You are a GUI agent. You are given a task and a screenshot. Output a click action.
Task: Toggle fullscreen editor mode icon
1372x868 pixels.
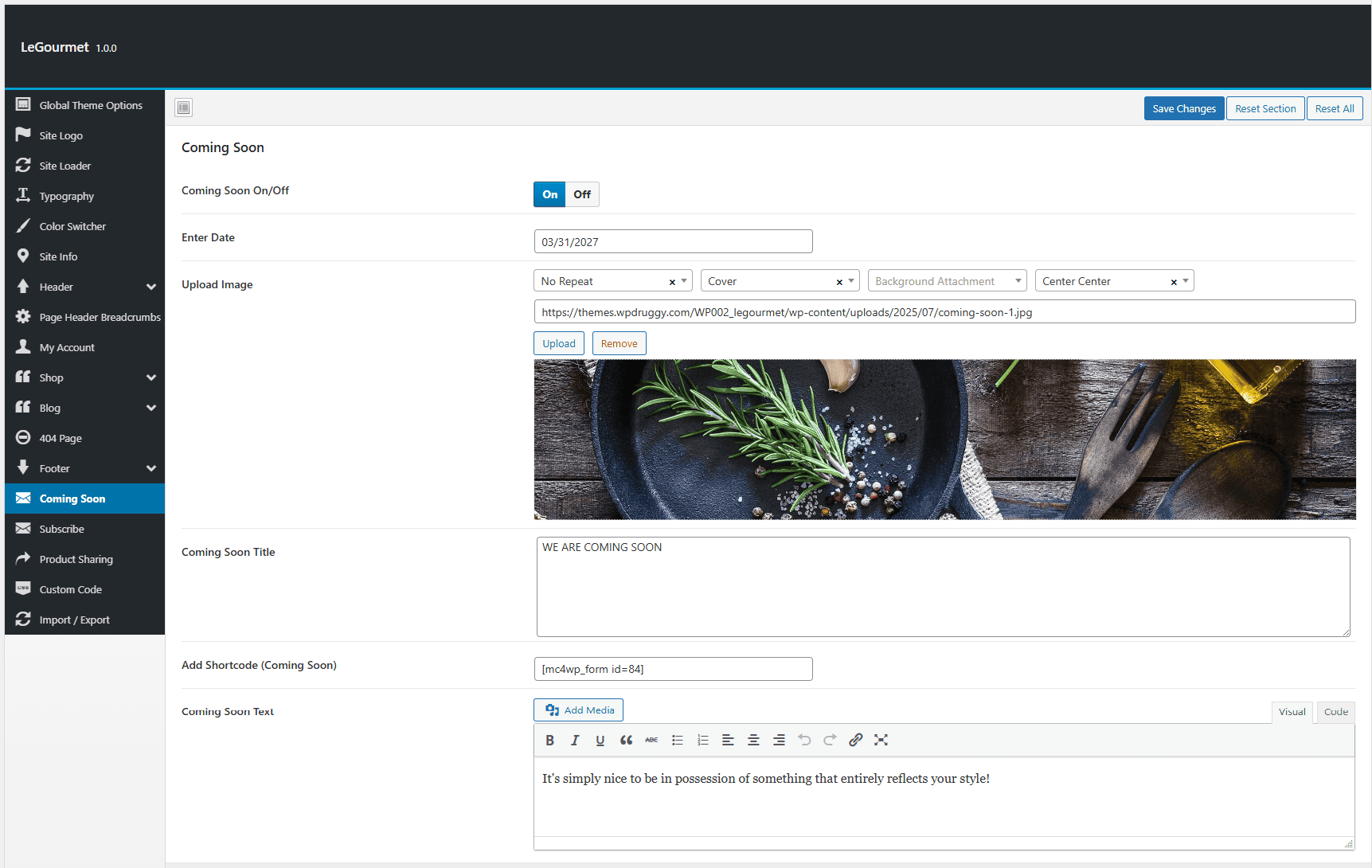click(x=881, y=740)
